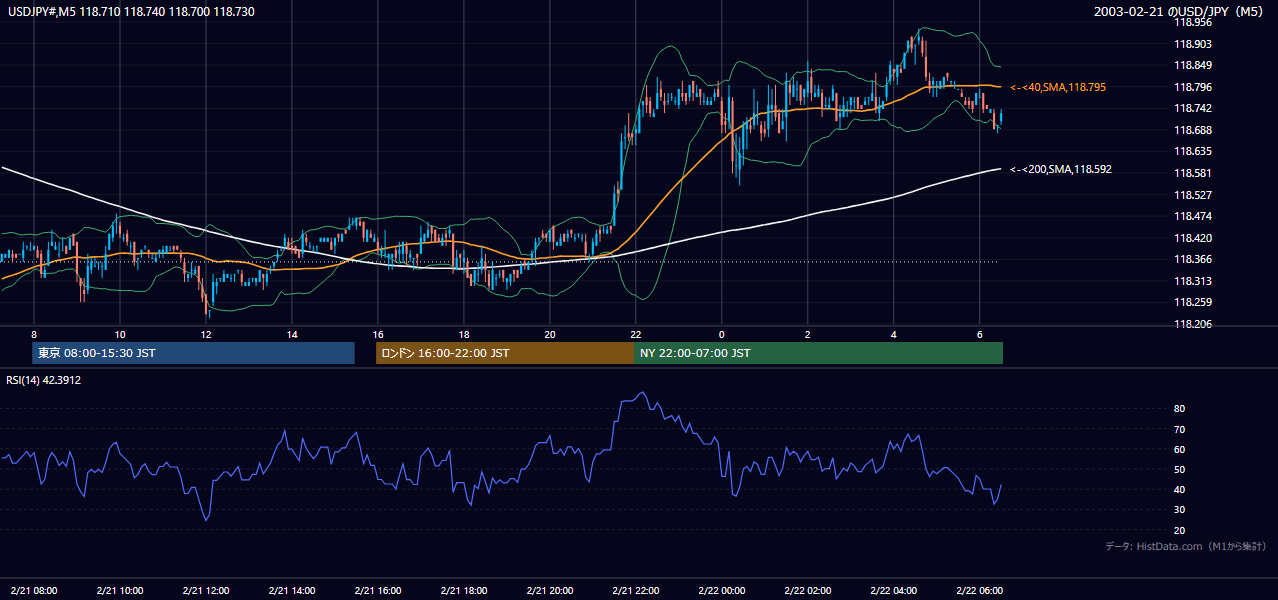Click the bottom time label 2/21 10:00
This screenshot has height=600, width=1278.
(120, 590)
